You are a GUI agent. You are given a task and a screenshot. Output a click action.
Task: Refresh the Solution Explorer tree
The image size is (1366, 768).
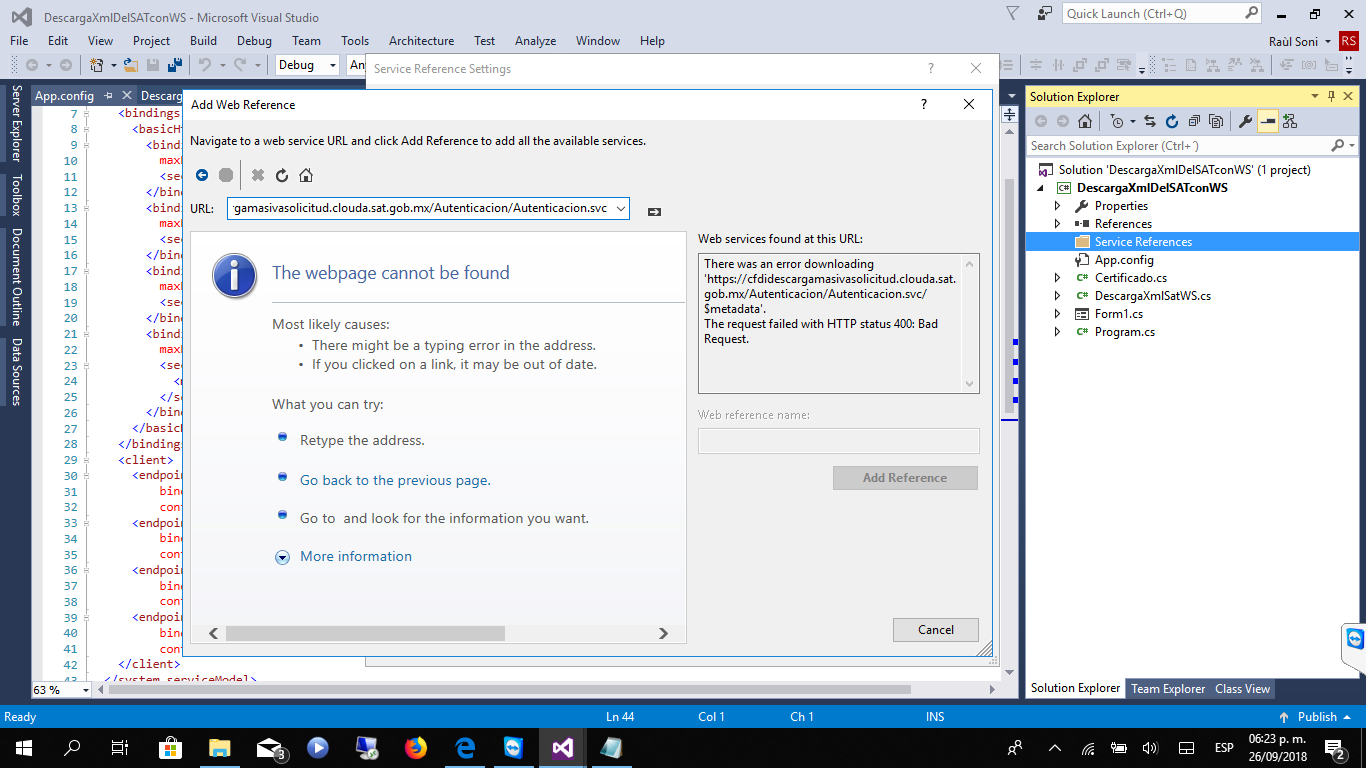click(1172, 121)
